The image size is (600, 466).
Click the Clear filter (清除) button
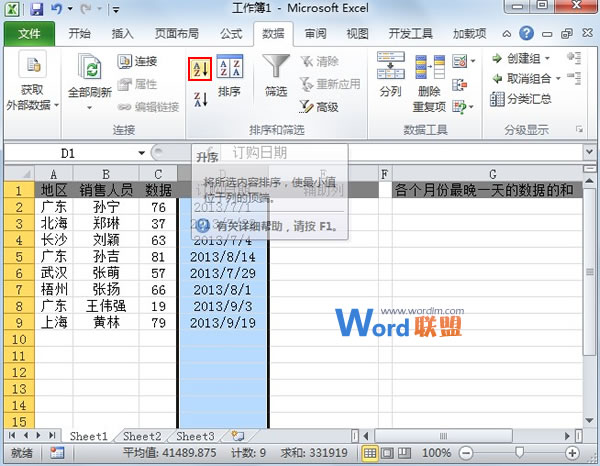(x=320, y=61)
